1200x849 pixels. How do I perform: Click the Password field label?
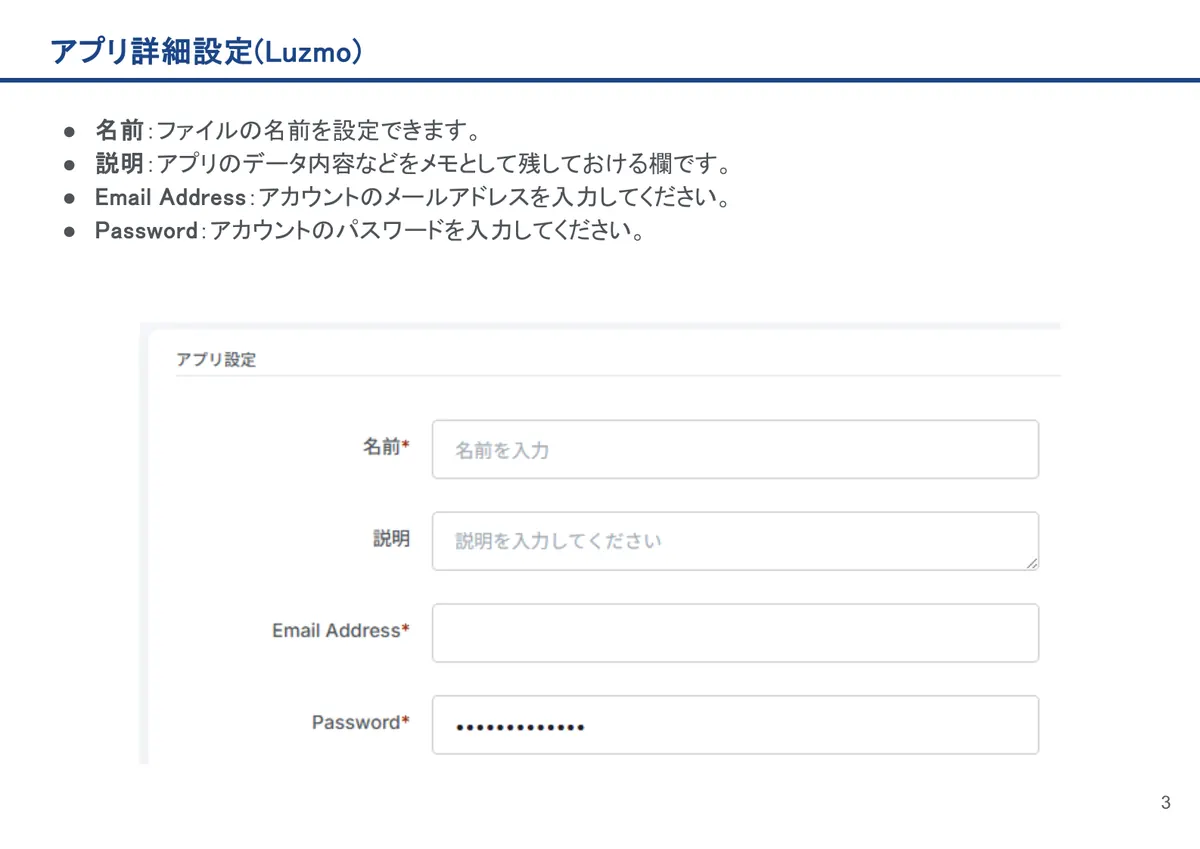pyautogui.click(x=361, y=722)
